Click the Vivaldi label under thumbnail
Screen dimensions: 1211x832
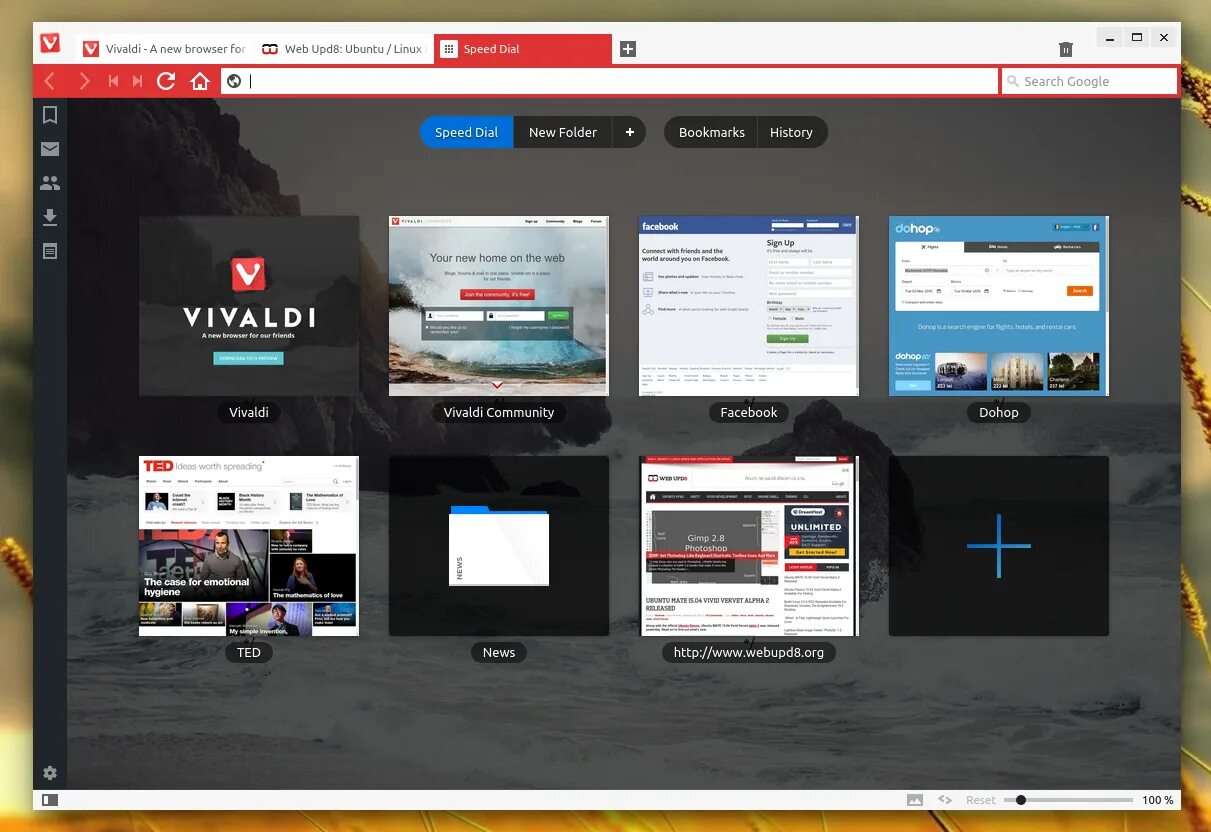(249, 412)
